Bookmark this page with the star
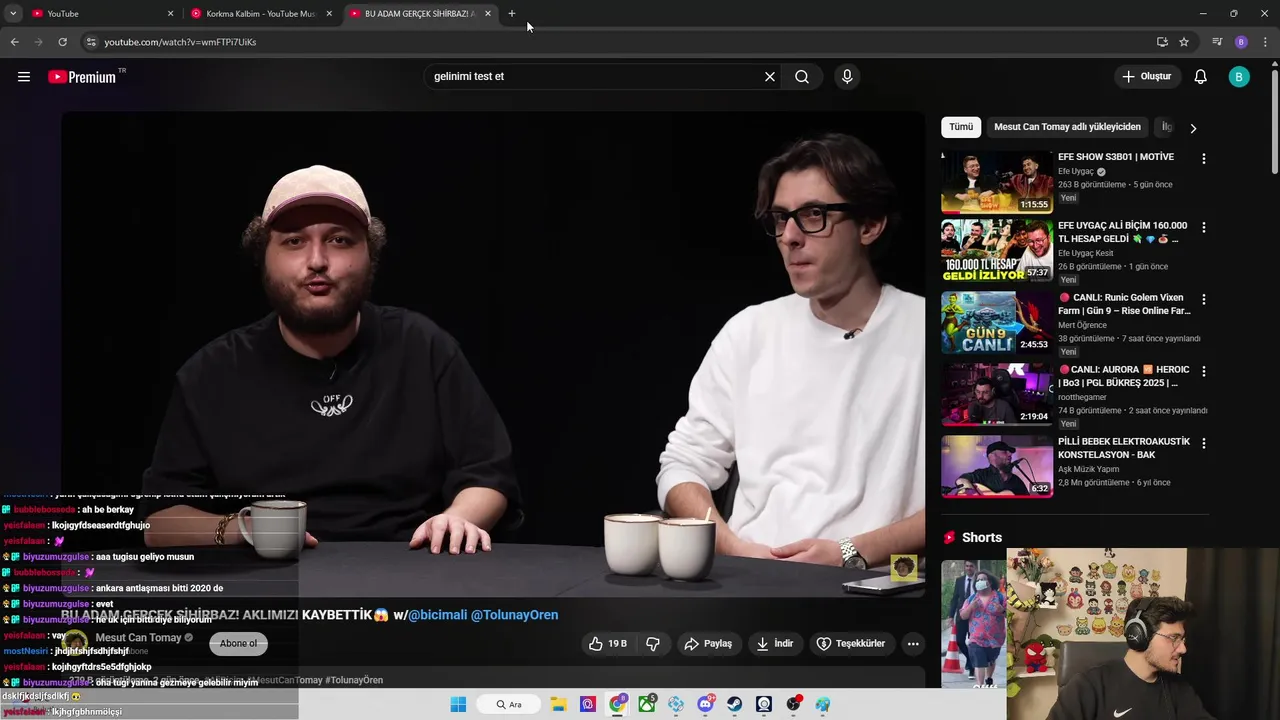The height and width of the screenshot is (720, 1280). 1184,42
